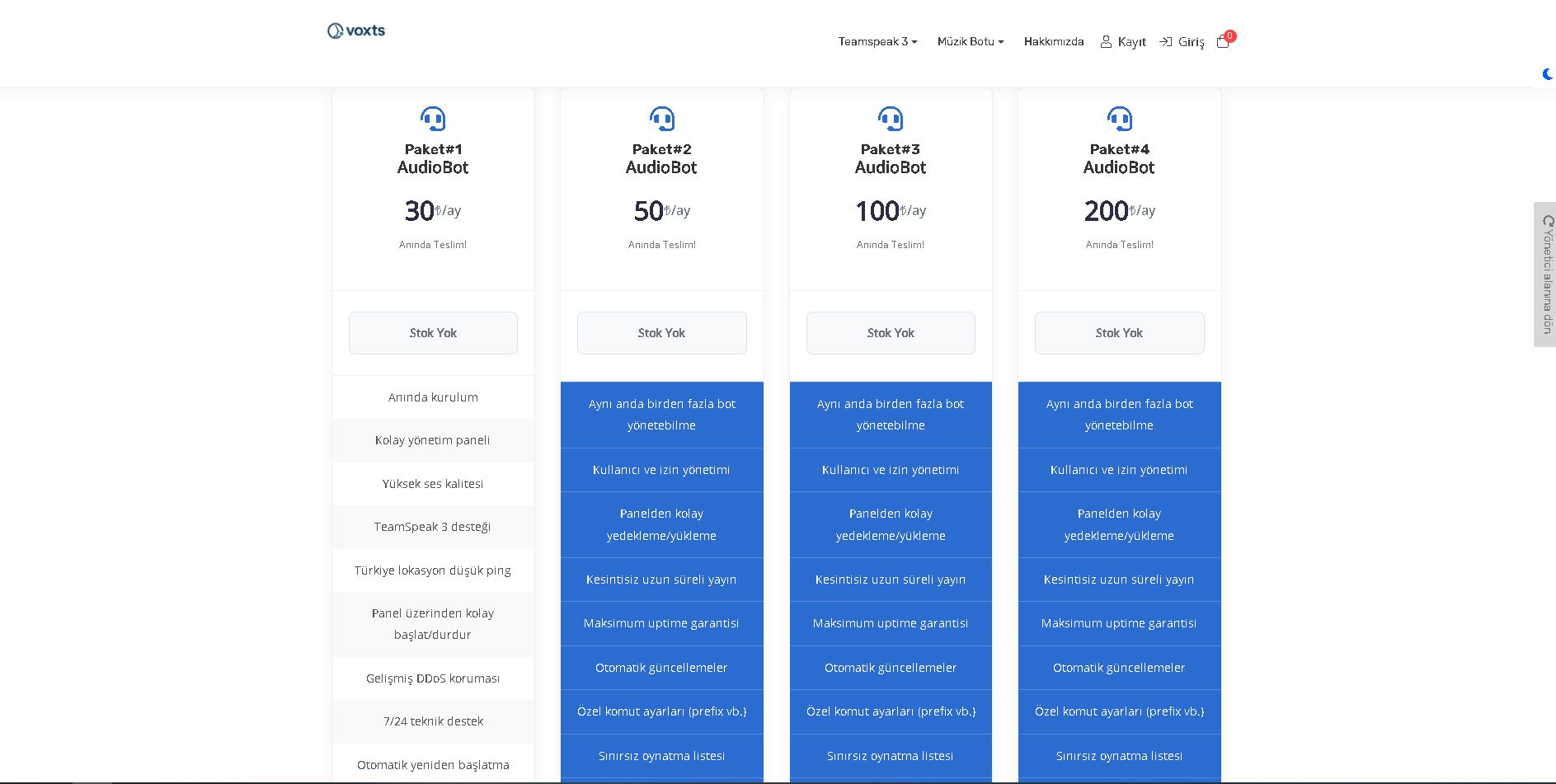Click Paket#3 Kullanıcı ve izin yönetimi row
The image size is (1556, 784).
tap(891, 470)
